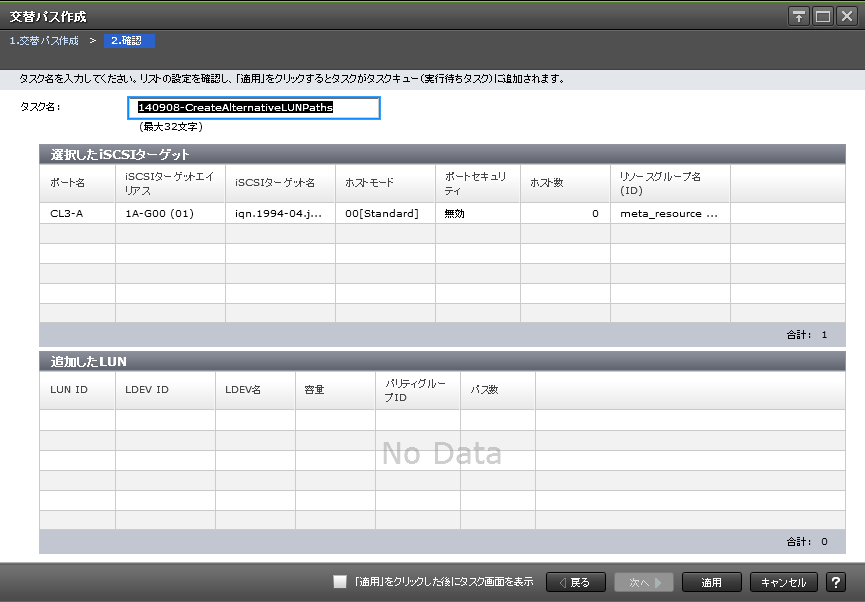
Task: Click the help question mark icon
Action: (x=836, y=582)
